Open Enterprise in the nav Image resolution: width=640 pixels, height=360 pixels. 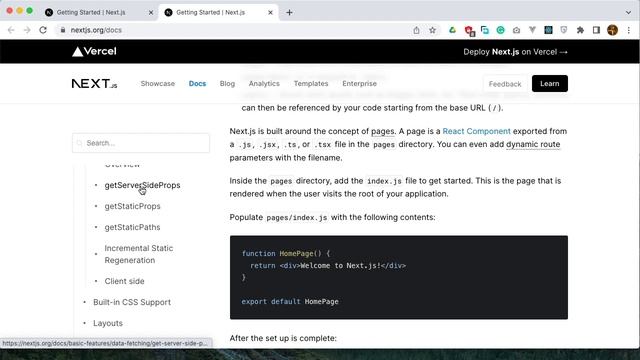coord(359,84)
